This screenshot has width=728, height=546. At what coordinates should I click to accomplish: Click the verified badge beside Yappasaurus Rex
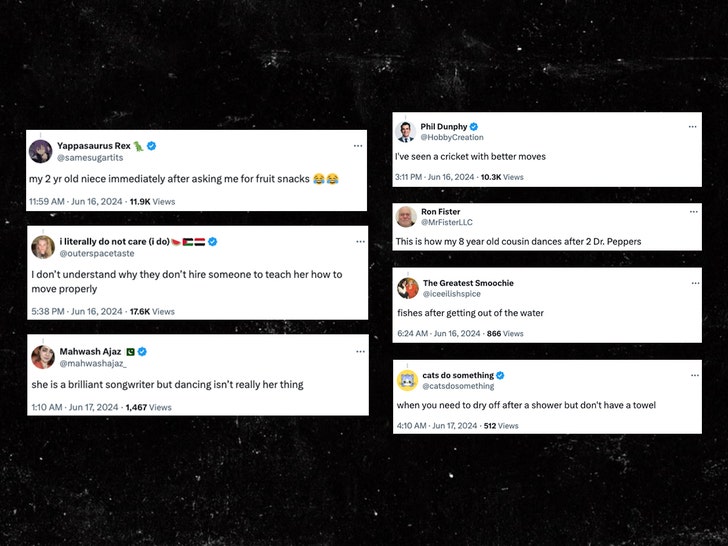152,146
